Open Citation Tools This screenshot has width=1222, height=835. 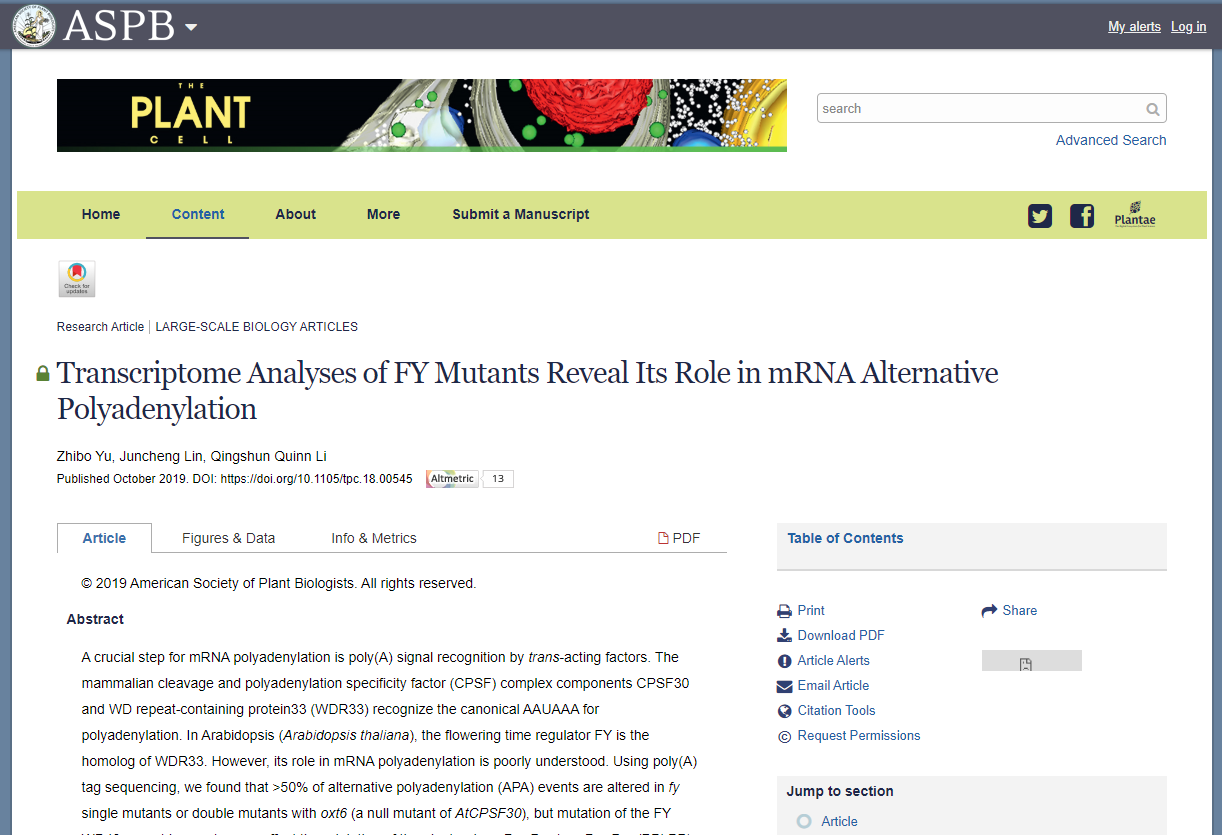point(836,710)
